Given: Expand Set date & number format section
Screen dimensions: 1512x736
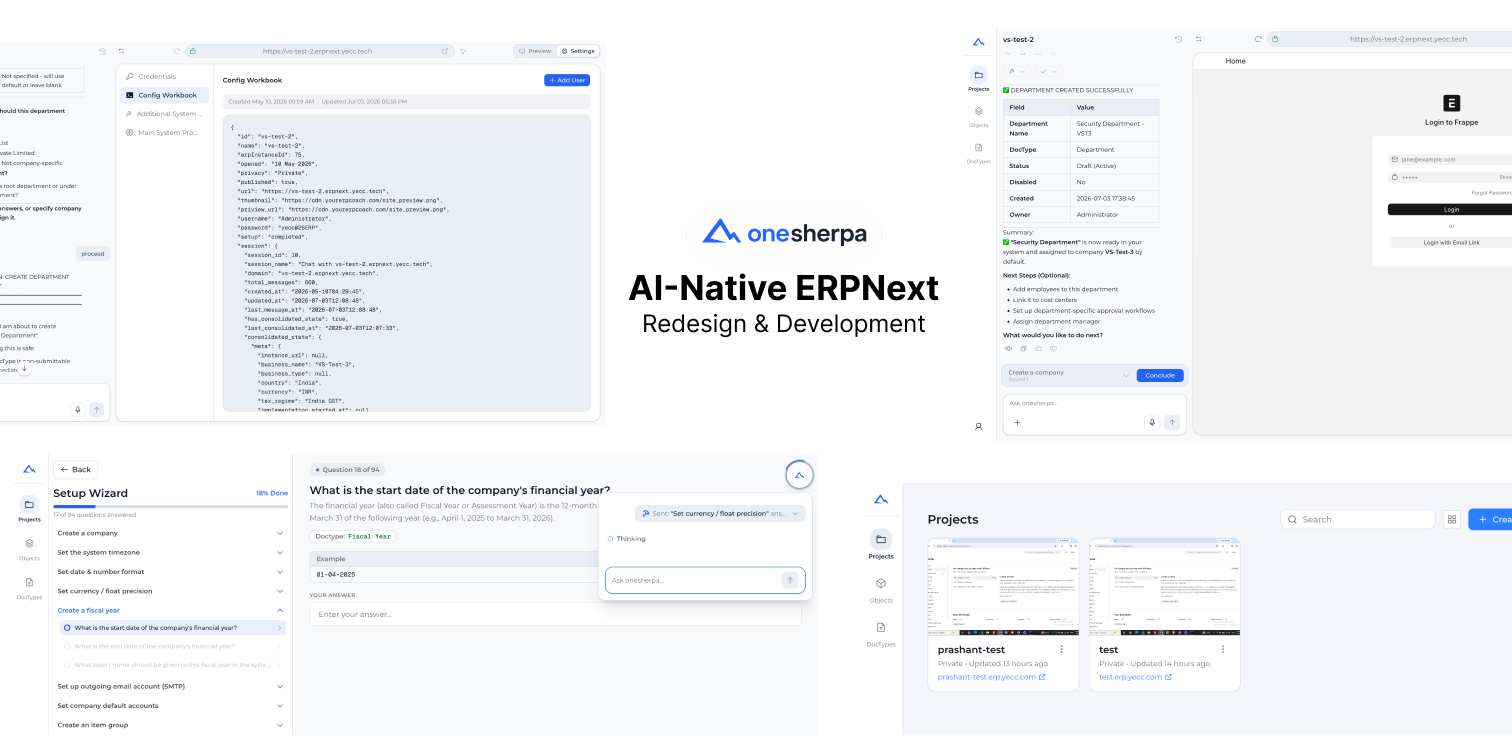Looking at the screenshot, I should [x=171, y=571].
